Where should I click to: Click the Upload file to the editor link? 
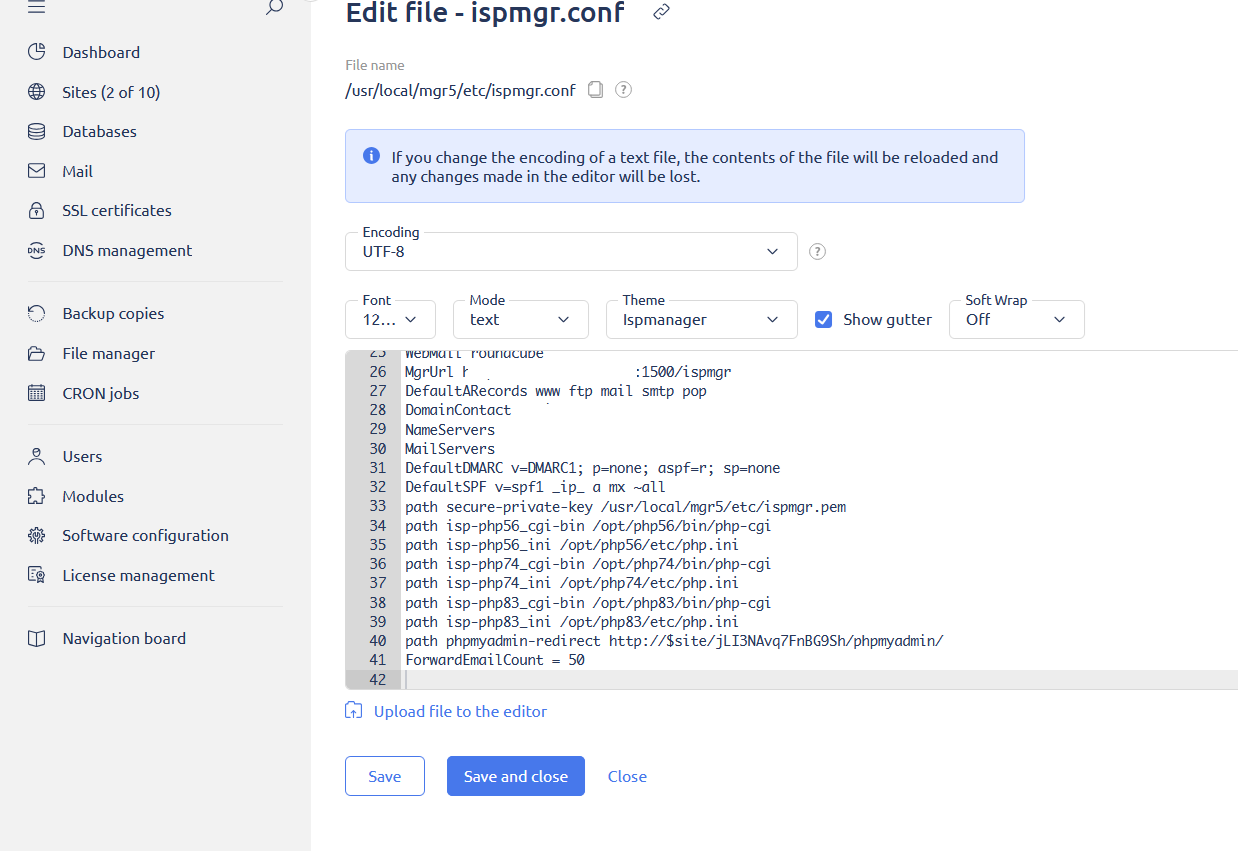460,711
